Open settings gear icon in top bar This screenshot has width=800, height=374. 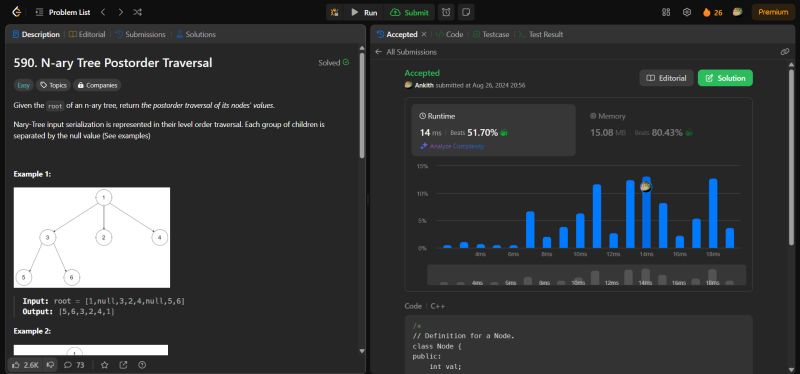click(687, 12)
